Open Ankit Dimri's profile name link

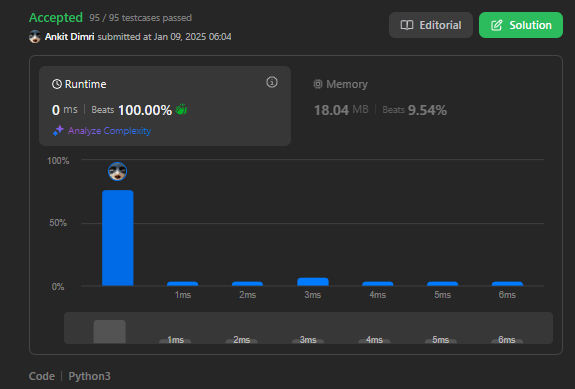[x=69, y=37]
